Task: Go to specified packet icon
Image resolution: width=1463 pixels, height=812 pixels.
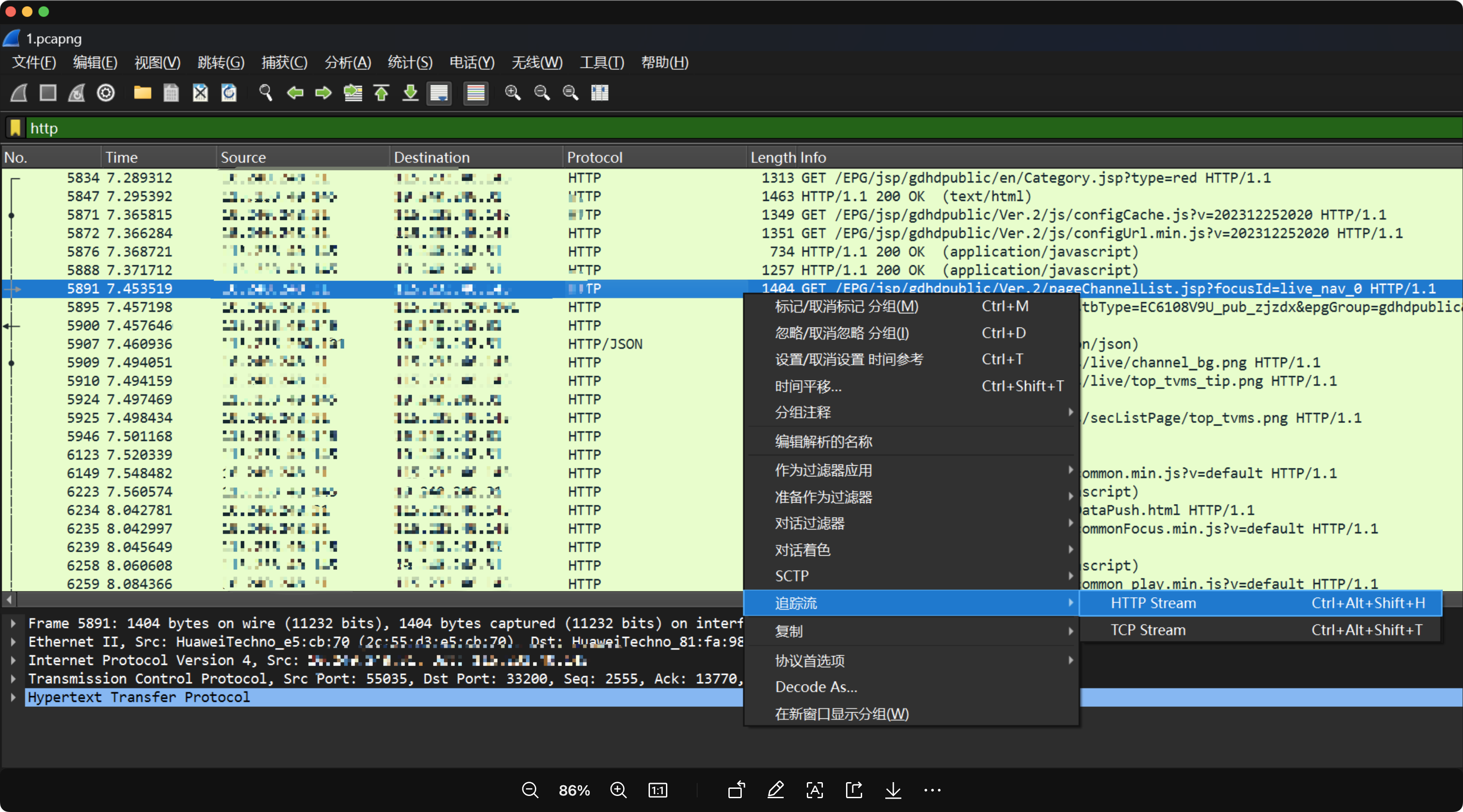Action: coord(353,93)
